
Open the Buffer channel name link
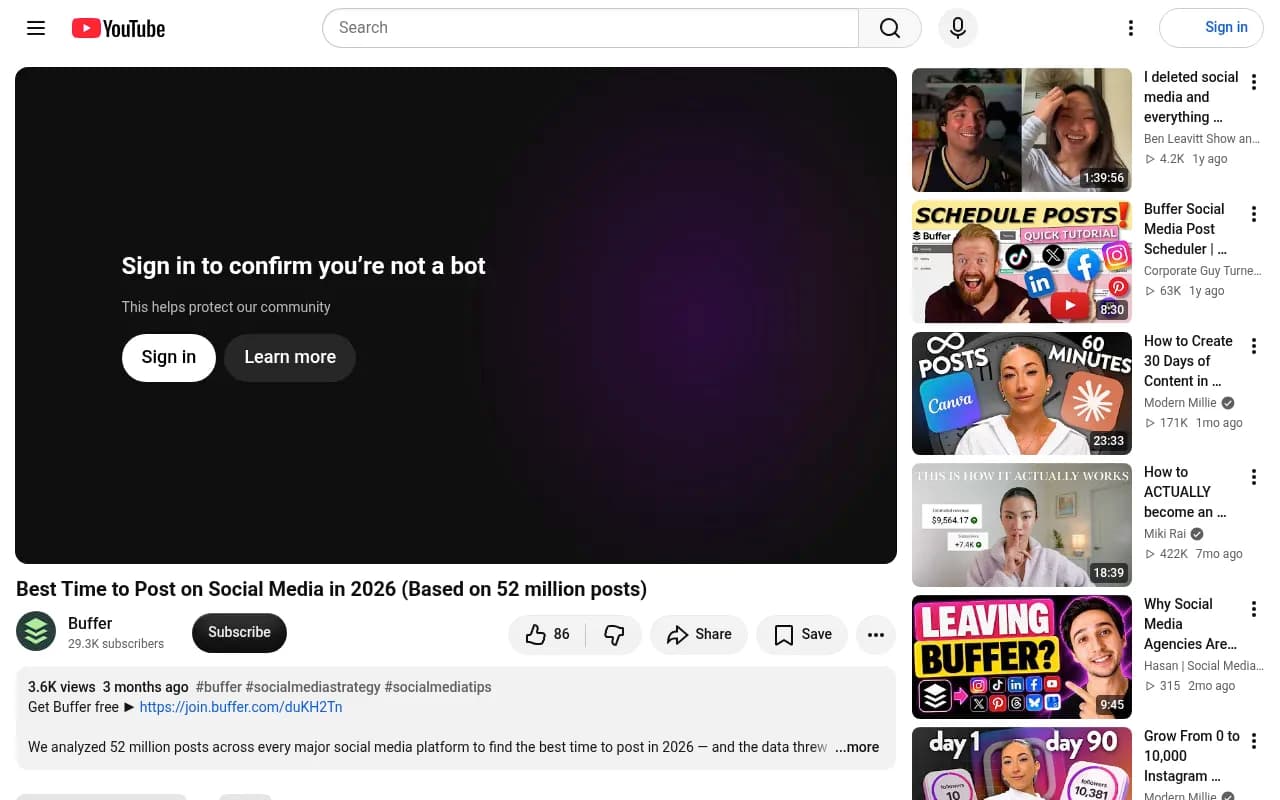pyautogui.click(x=90, y=623)
